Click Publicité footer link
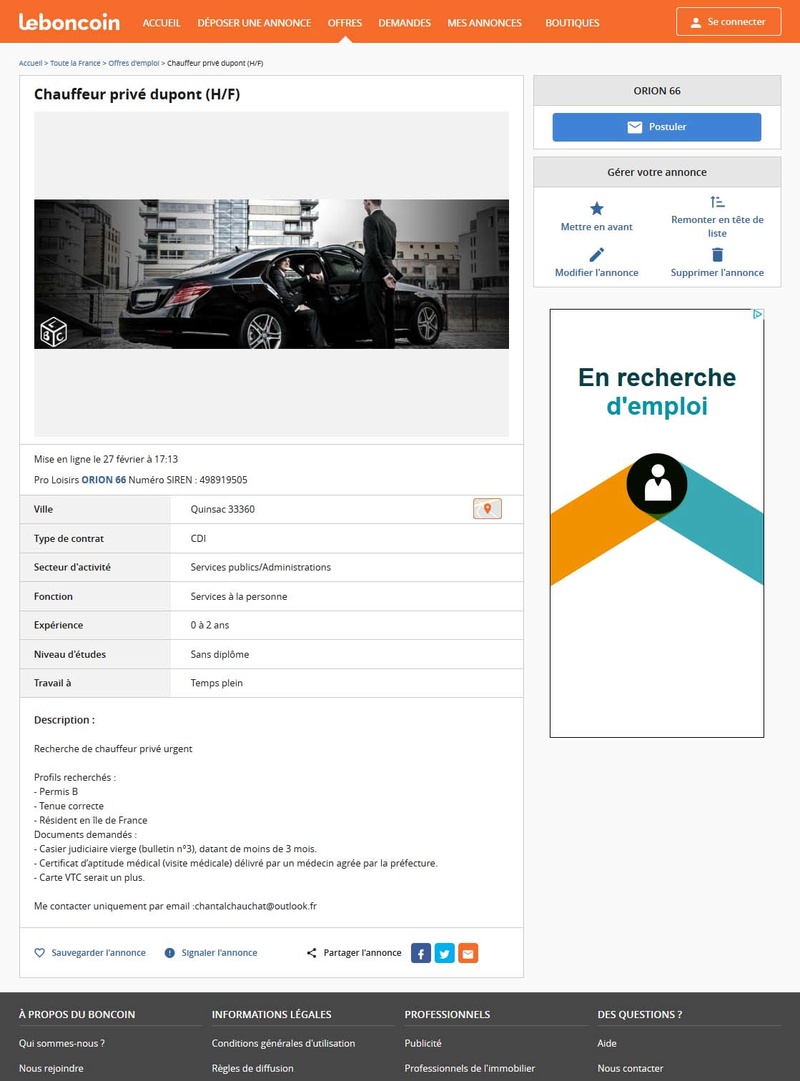The height and width of the screenshot is (1081, 800). pos(423,1043)
